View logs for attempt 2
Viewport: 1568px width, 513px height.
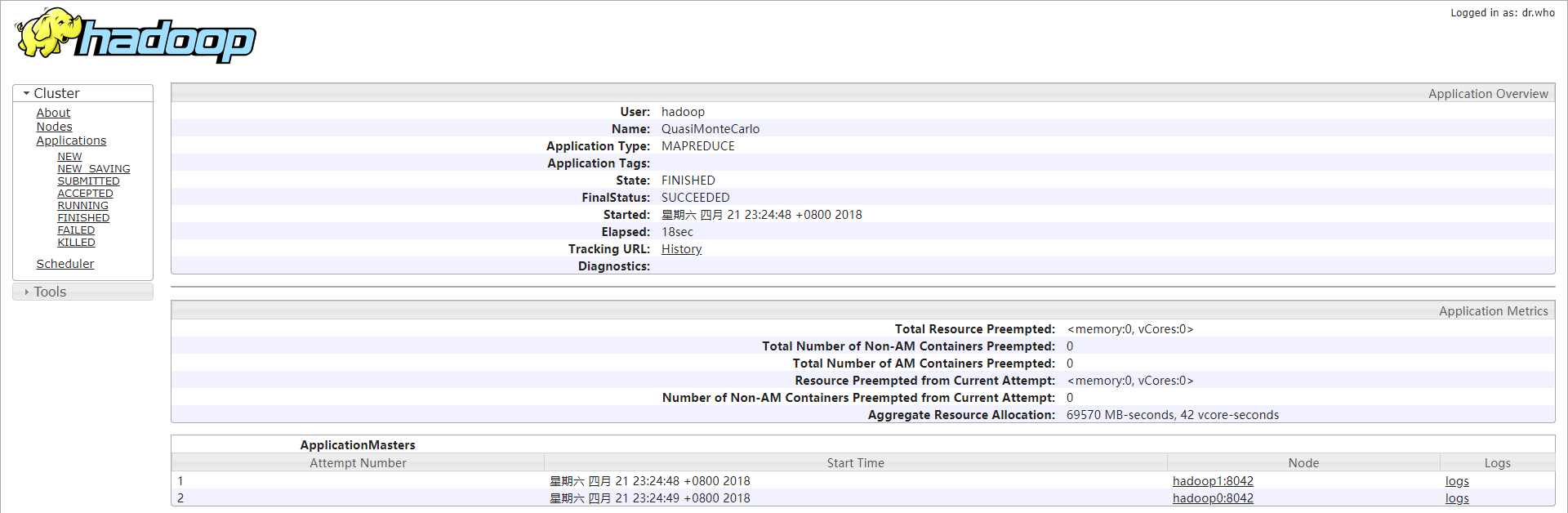(1457, 498)
